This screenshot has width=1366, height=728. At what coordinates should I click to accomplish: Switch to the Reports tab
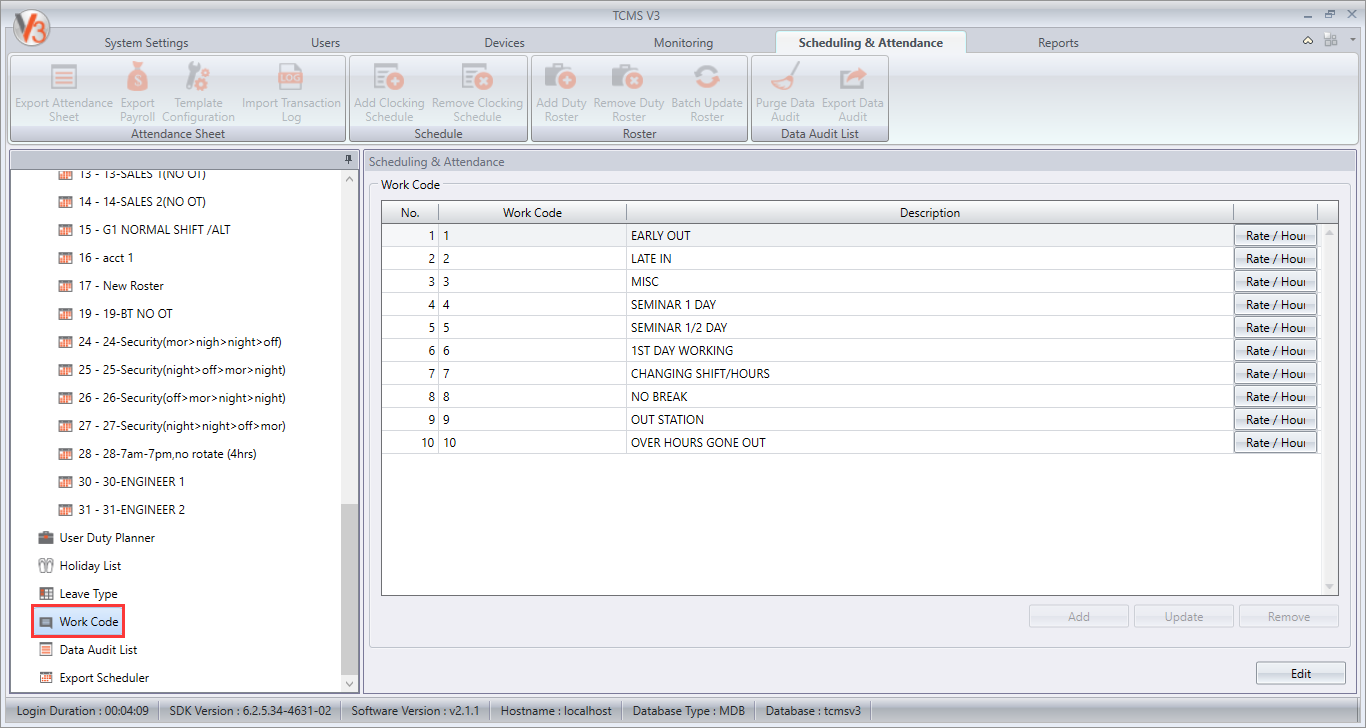(1058, 43)
